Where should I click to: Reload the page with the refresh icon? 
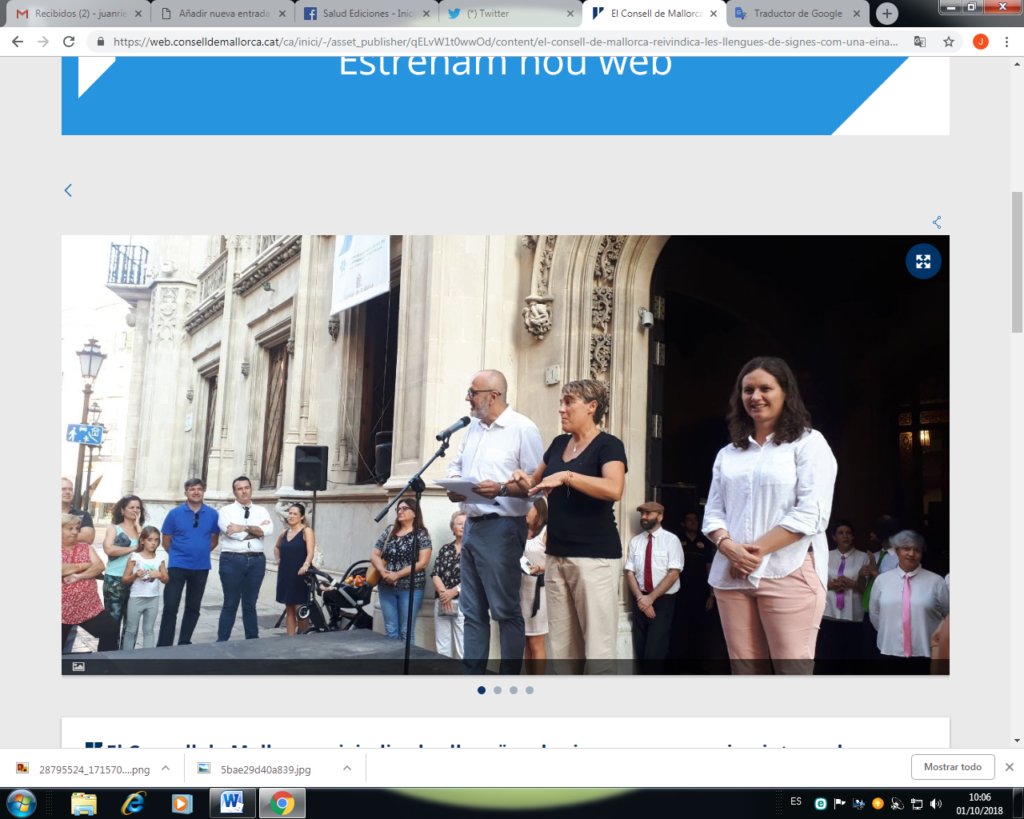[x=69, y=42]
